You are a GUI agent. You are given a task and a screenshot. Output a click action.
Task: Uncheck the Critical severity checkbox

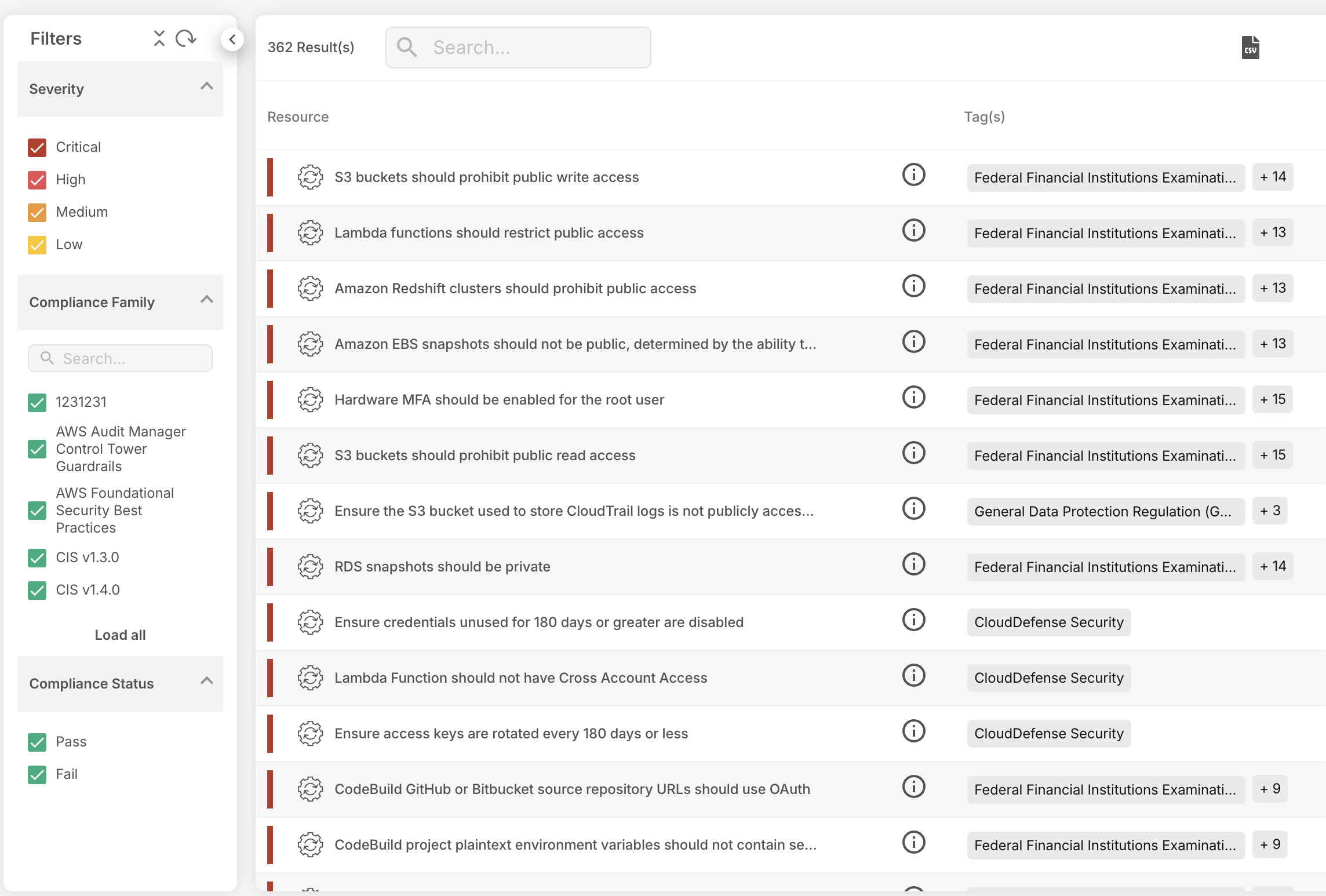click(x=37, y=148)
